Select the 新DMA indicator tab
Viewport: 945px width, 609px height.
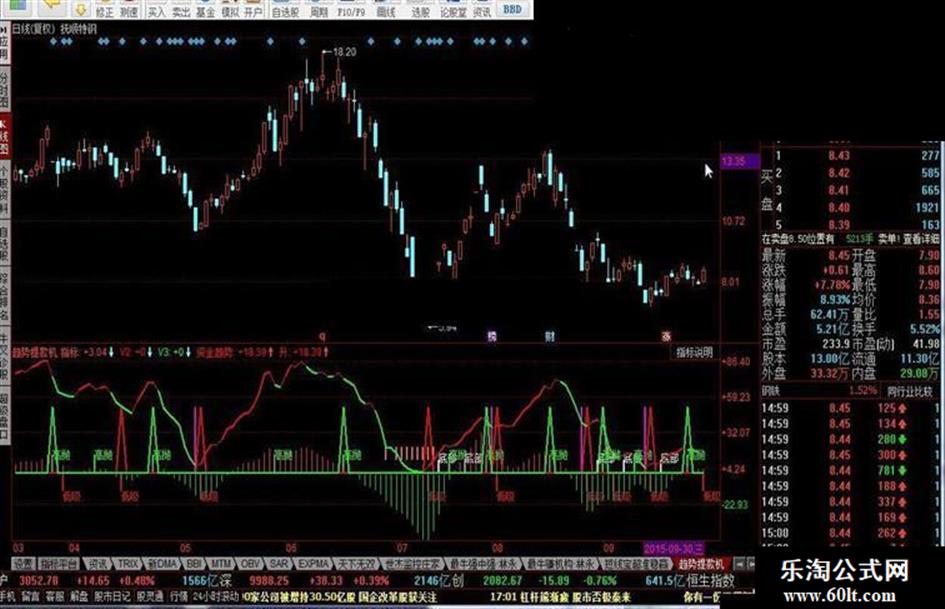pos(162,564)
